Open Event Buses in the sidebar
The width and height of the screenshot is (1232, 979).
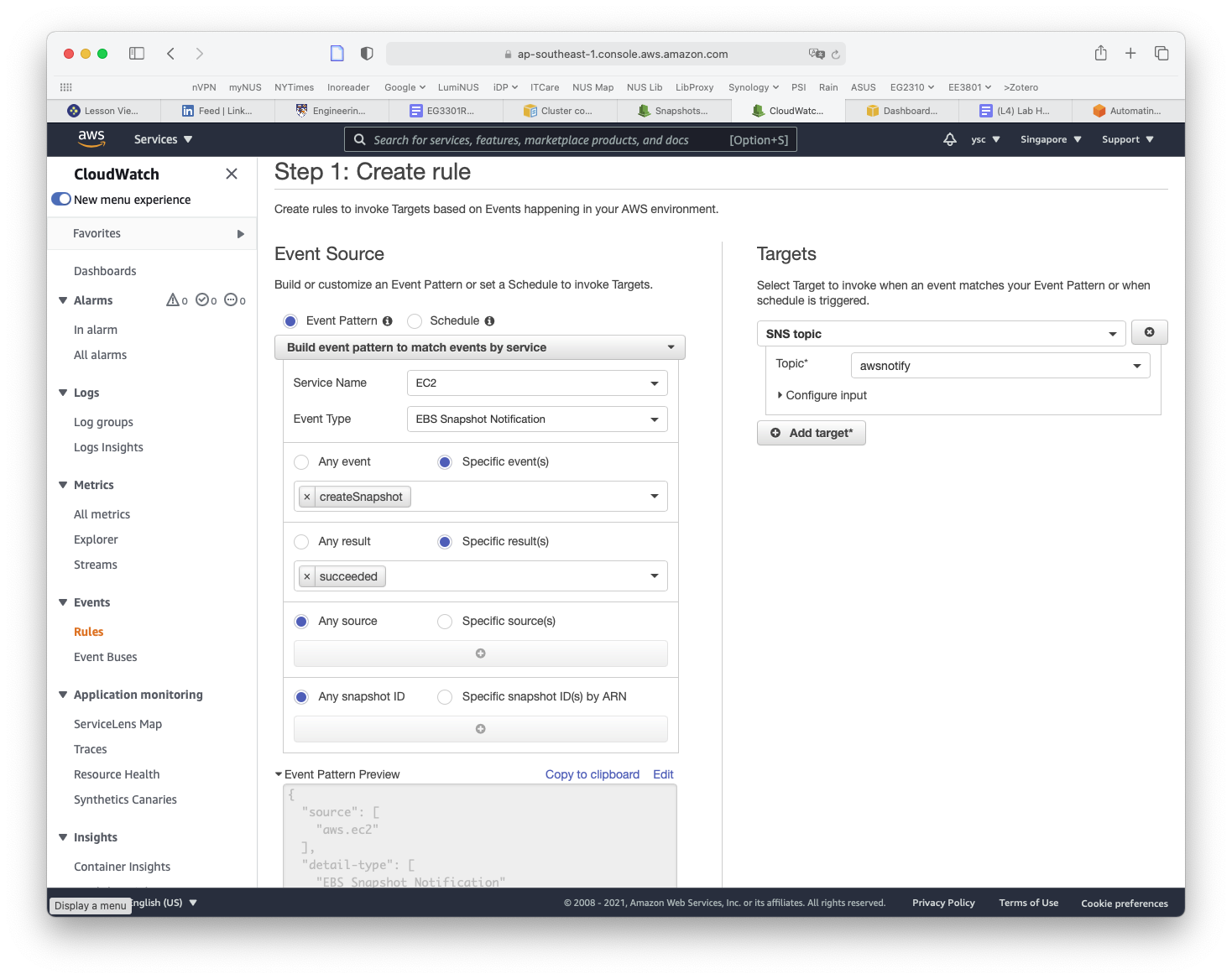point(105,657)
